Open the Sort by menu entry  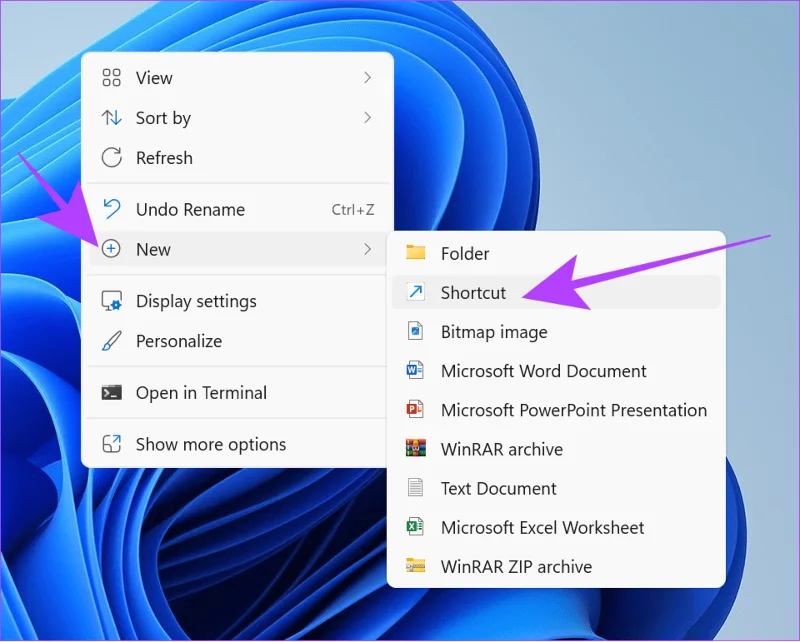pos(237,118)
